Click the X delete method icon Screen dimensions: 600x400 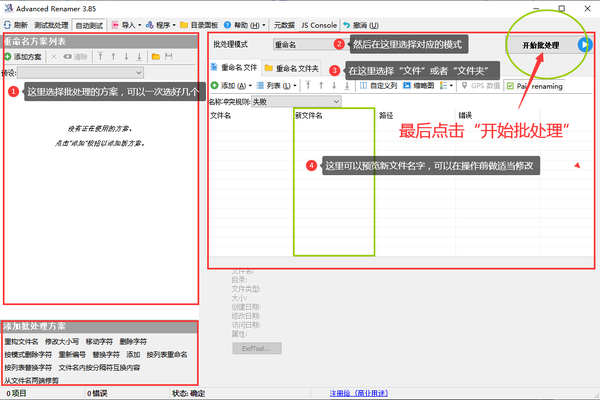[x=54, y=57]
